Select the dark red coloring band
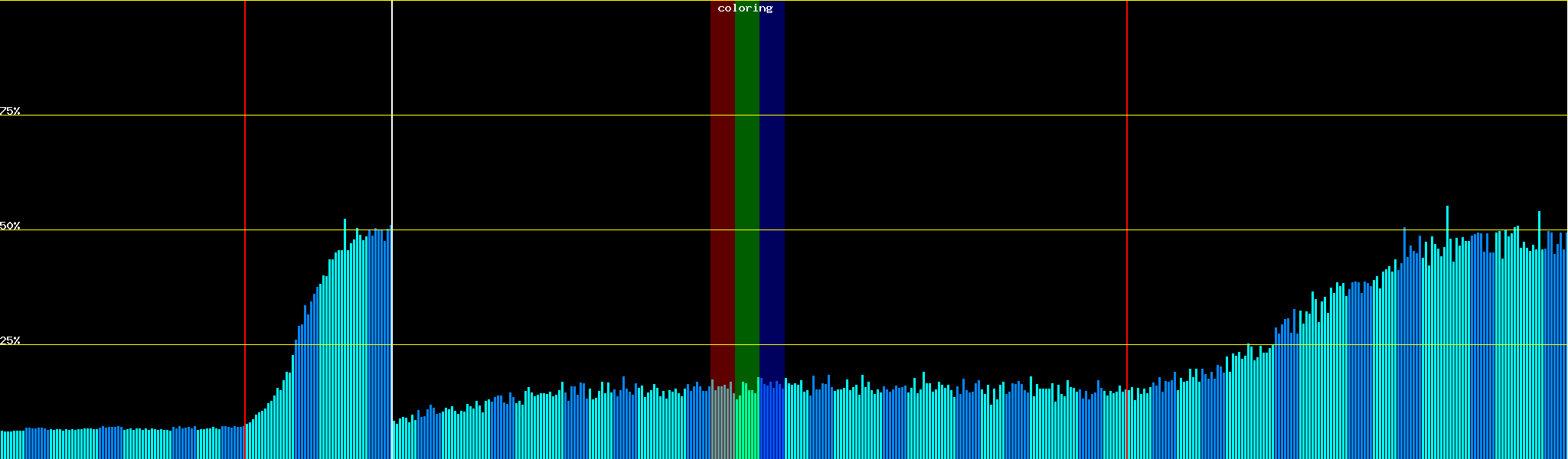 (722, 191)
